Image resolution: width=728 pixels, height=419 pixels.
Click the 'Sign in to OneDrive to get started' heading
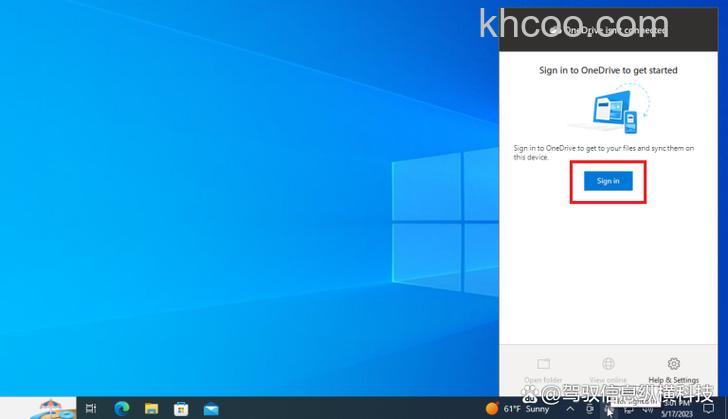coord(608,70)
